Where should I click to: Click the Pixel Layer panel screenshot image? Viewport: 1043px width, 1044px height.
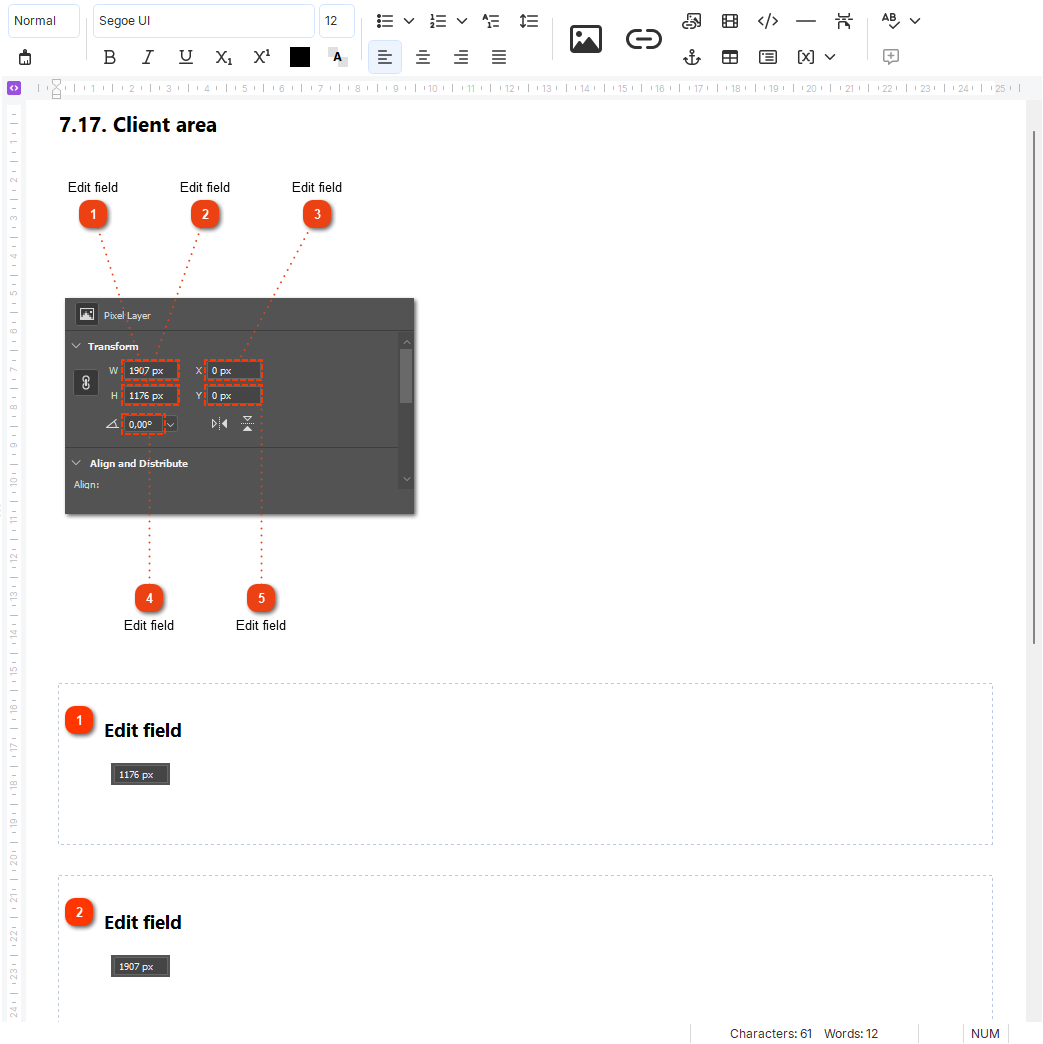coord(240,406)
